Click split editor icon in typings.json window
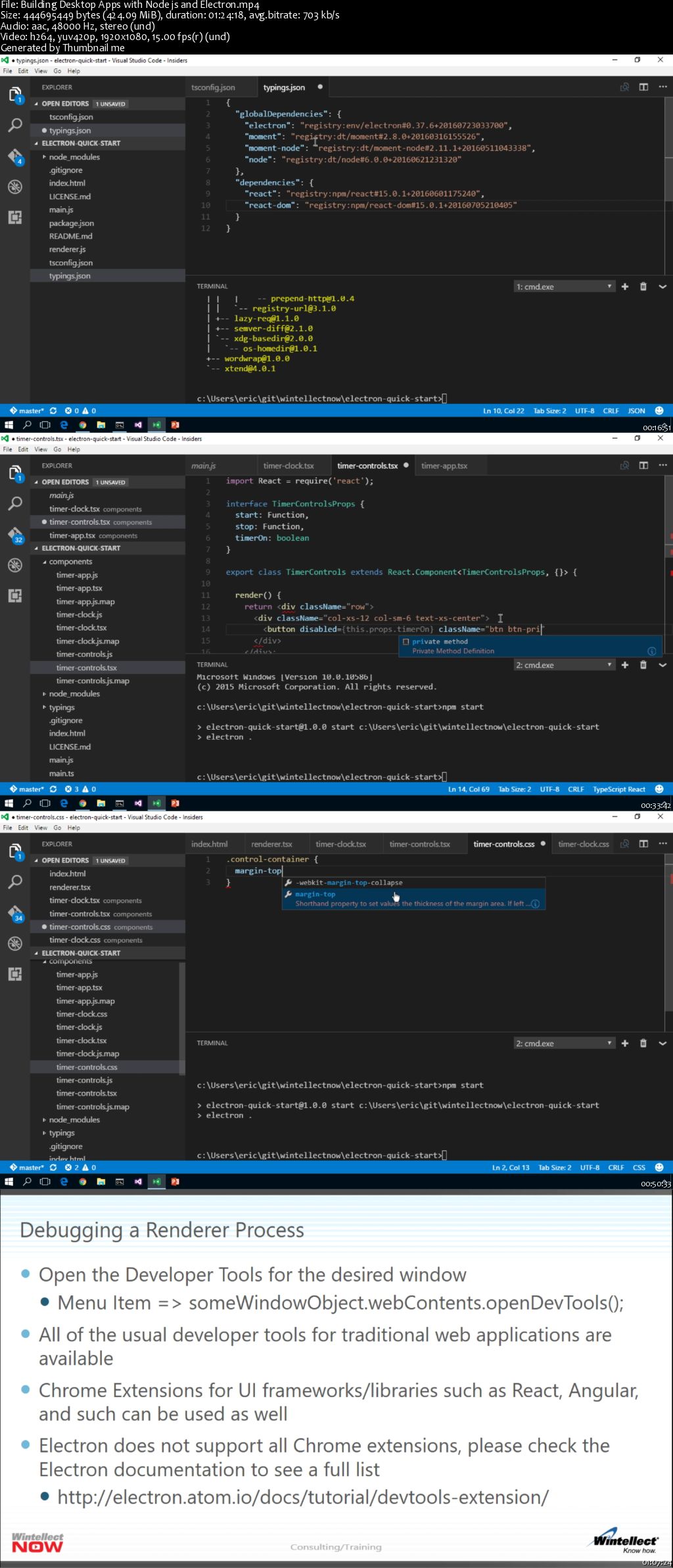673x1568 pixels. point(643,87)
